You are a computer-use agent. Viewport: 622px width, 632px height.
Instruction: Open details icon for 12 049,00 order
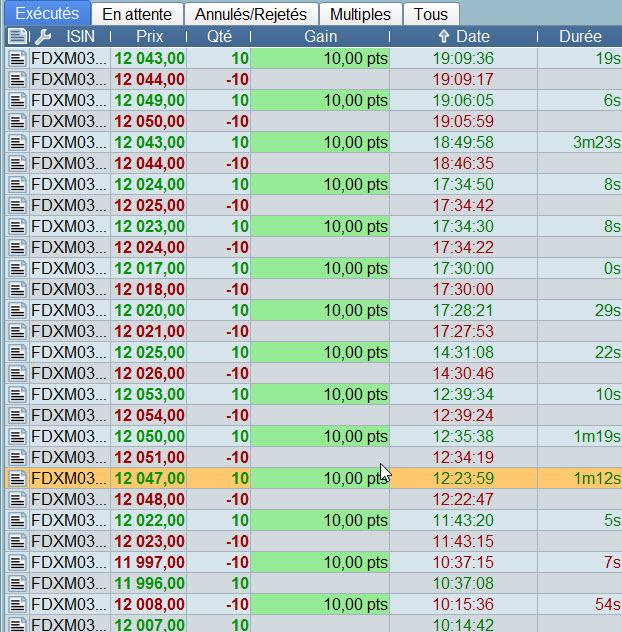coord(17,100)
